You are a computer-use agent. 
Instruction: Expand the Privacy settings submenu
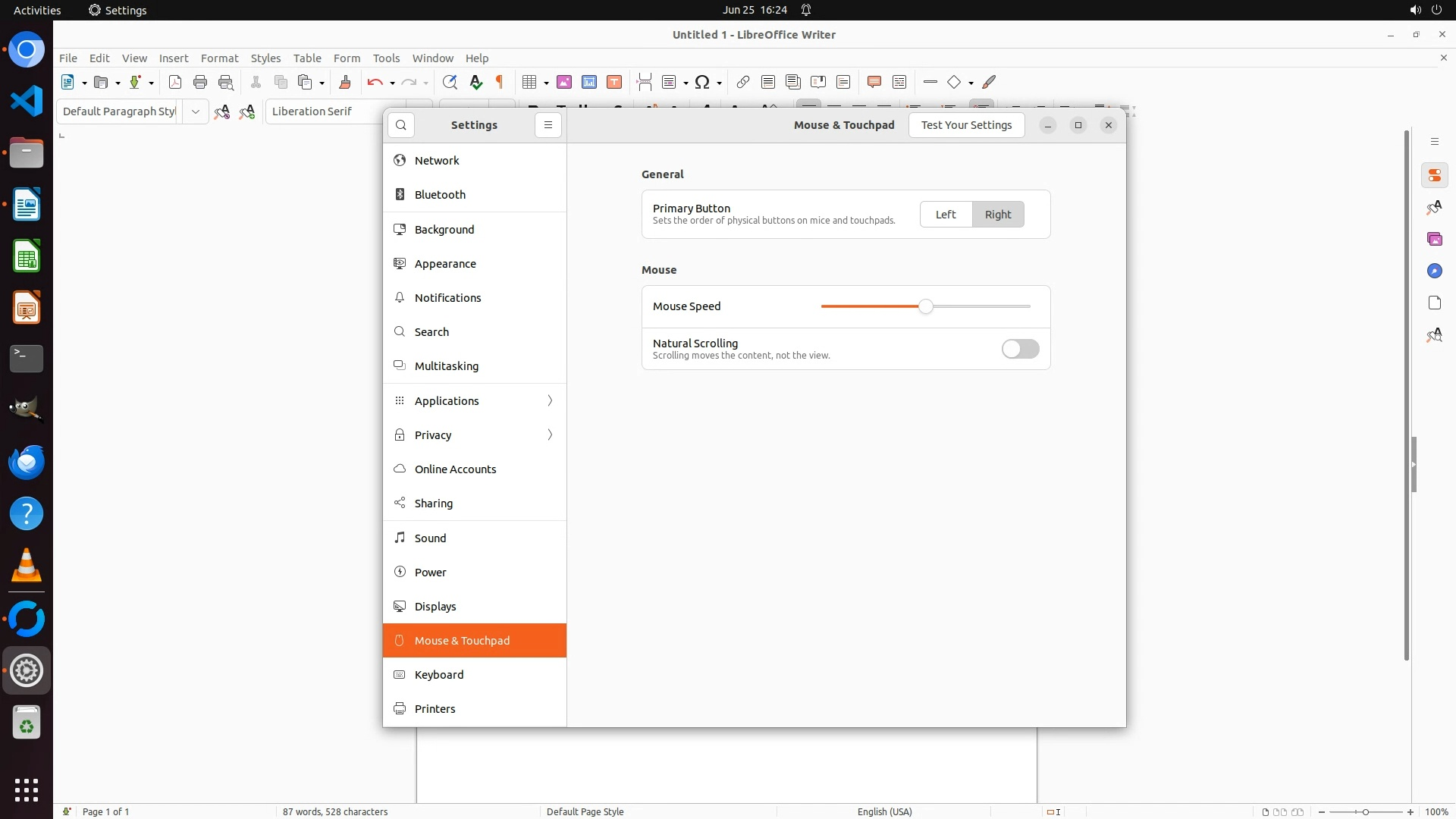pyautogui.click(x=550, y=435)
